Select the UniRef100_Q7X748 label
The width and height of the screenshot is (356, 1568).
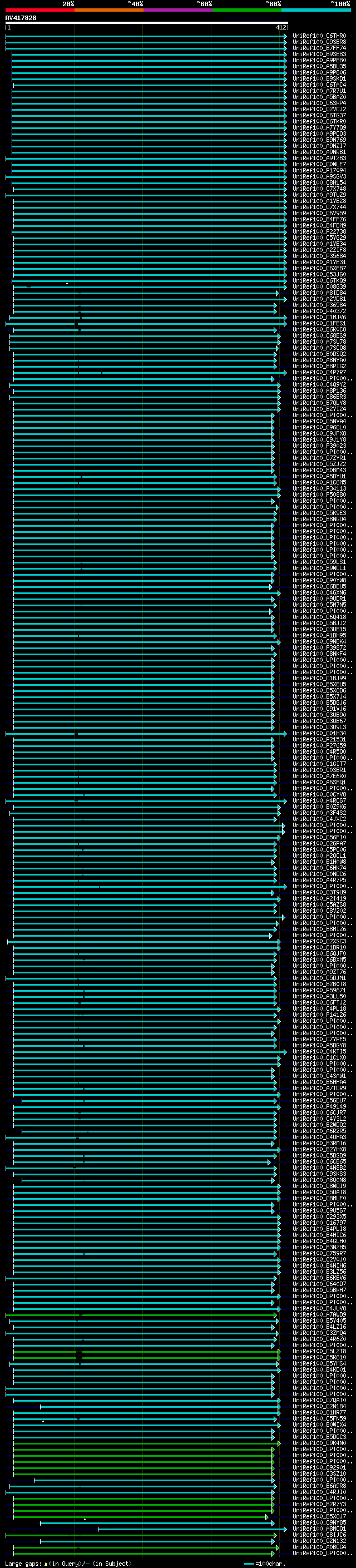[x=319, y=189]
